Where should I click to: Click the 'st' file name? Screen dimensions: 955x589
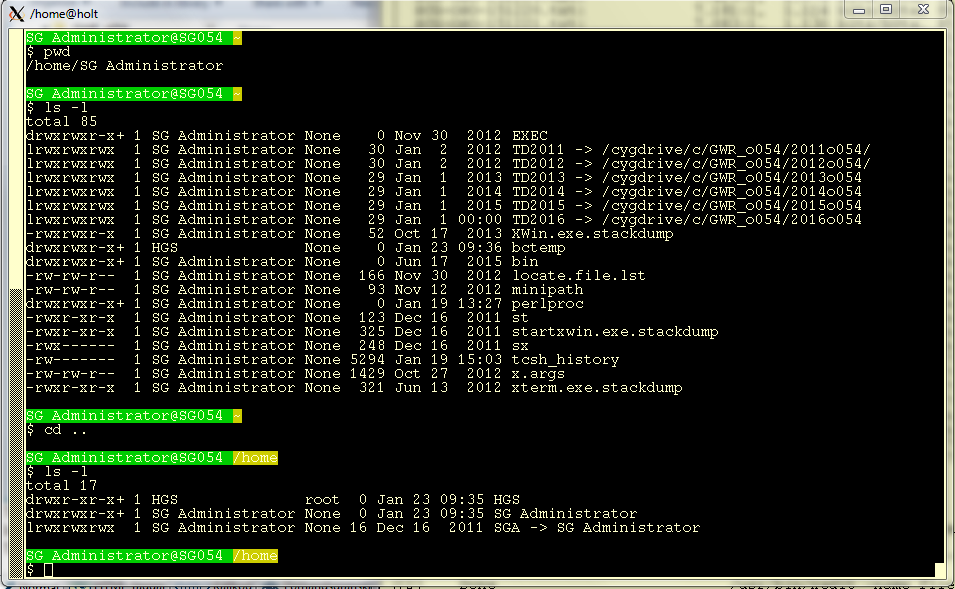click(520, 317)
